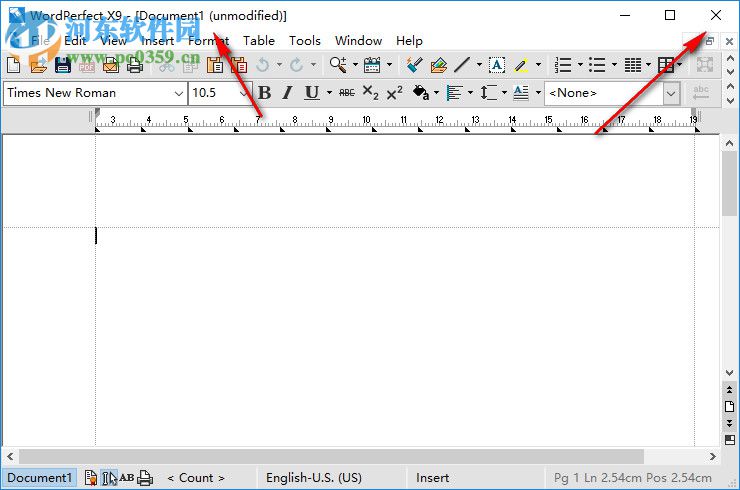Toggle Bold formatting

pos(265,93)
